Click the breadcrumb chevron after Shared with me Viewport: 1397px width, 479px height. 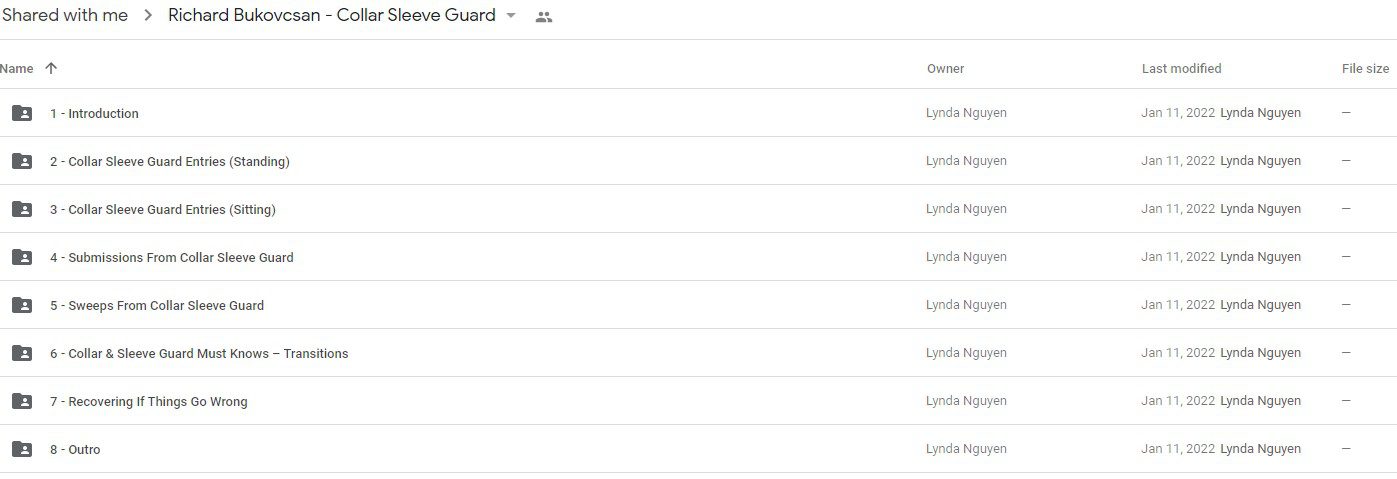(x=148, y=16)
